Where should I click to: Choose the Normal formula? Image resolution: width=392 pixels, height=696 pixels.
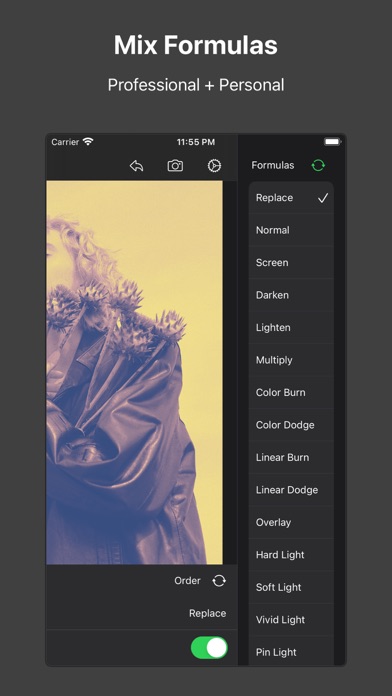(291, 230)
